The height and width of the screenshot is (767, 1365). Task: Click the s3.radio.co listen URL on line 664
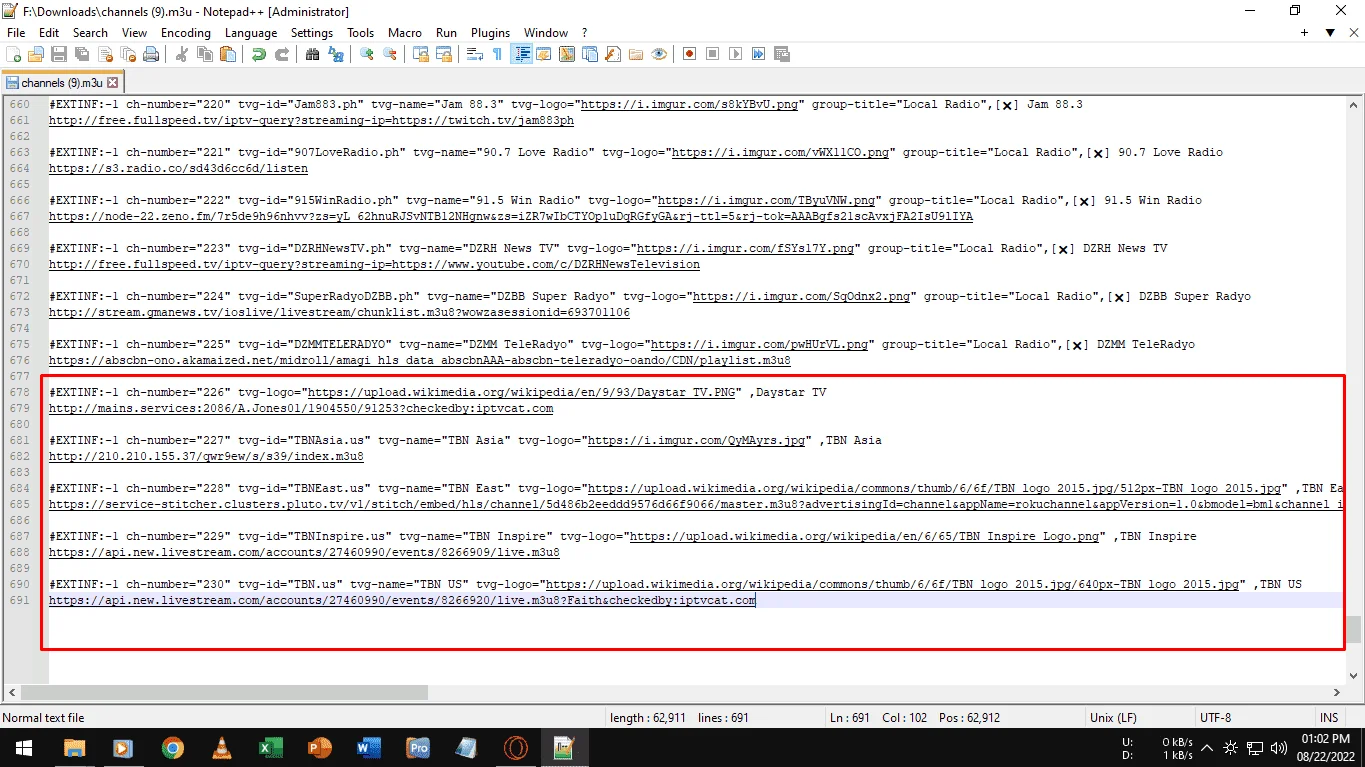point(178,169)
